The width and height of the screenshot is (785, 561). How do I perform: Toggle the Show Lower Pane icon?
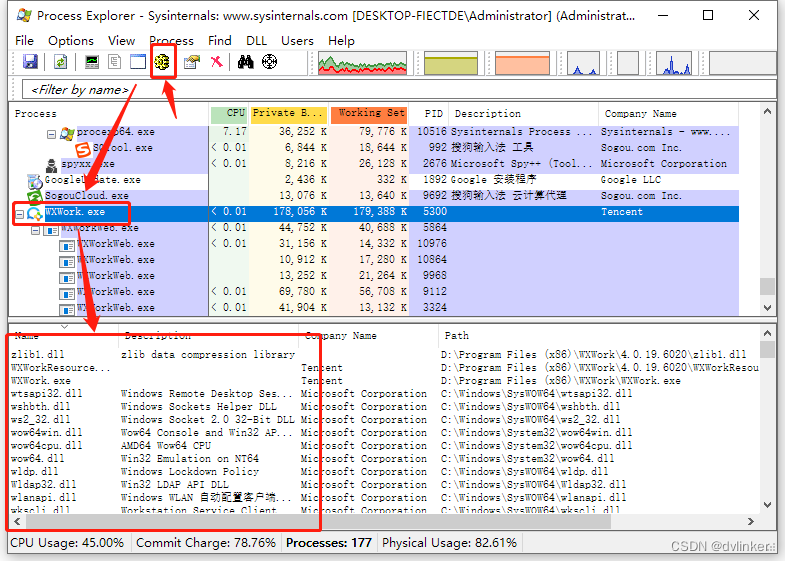[138, 62]
